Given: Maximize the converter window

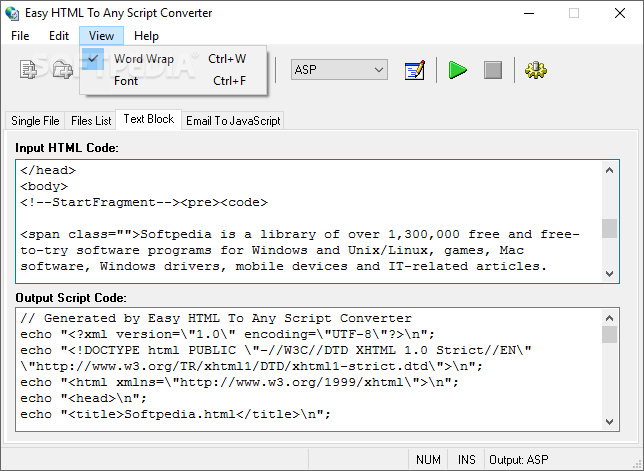Looking at the screenshot, I should coord(574,13).
